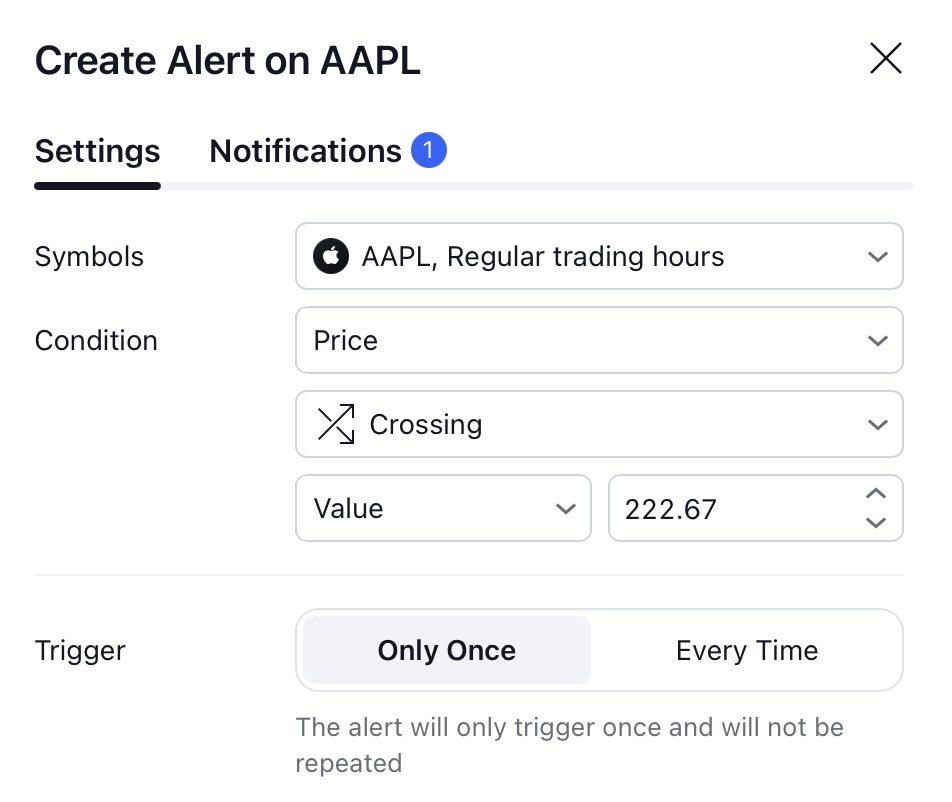This screenshot has width=952, height=802.
Task: Open the Price condition dropdown
Action: (x=599, y=340)
